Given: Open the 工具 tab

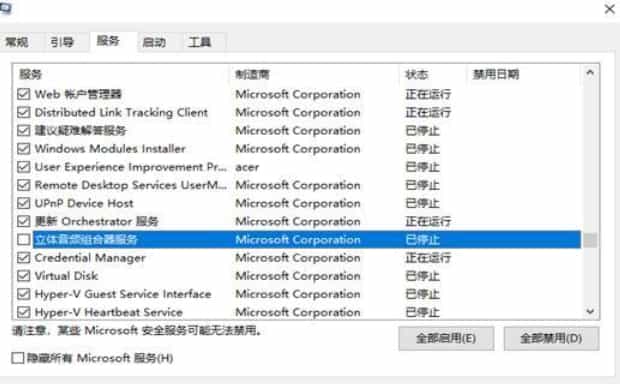Looking at the screenshot, I should pyautogui.click(x=200, y=42).
